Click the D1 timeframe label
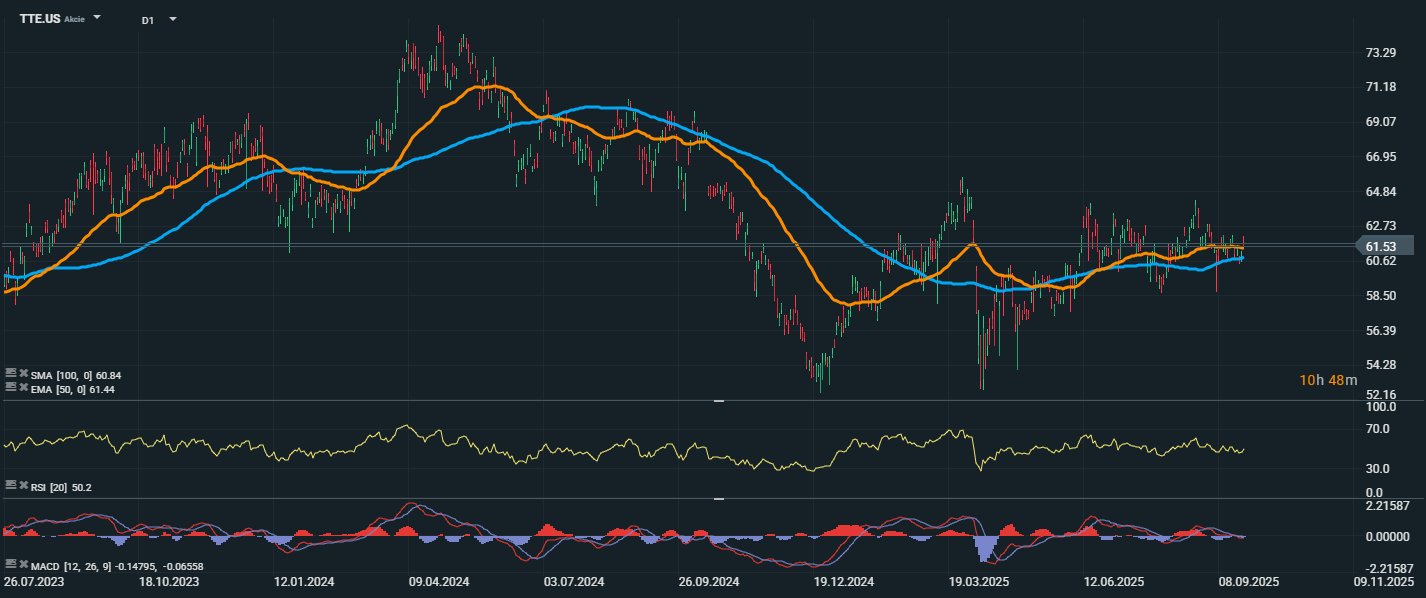Viewport: 1426px width, 598px height. tap(148, 20)
